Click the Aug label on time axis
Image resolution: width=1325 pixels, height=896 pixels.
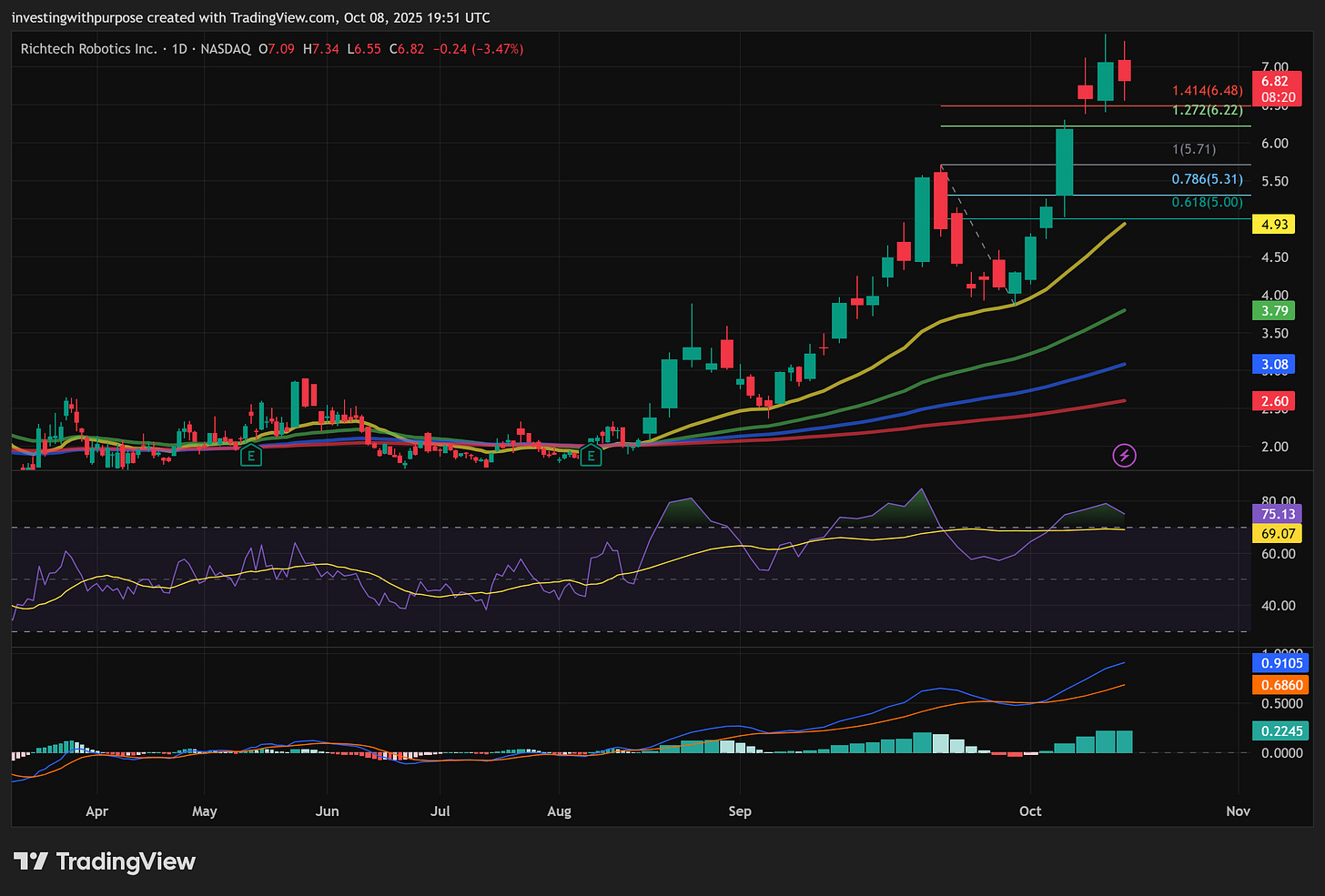pos(560,811)
